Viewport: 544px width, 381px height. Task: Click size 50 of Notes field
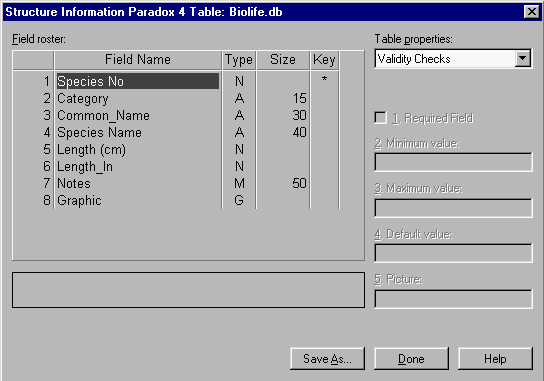[x=299, y=183]
